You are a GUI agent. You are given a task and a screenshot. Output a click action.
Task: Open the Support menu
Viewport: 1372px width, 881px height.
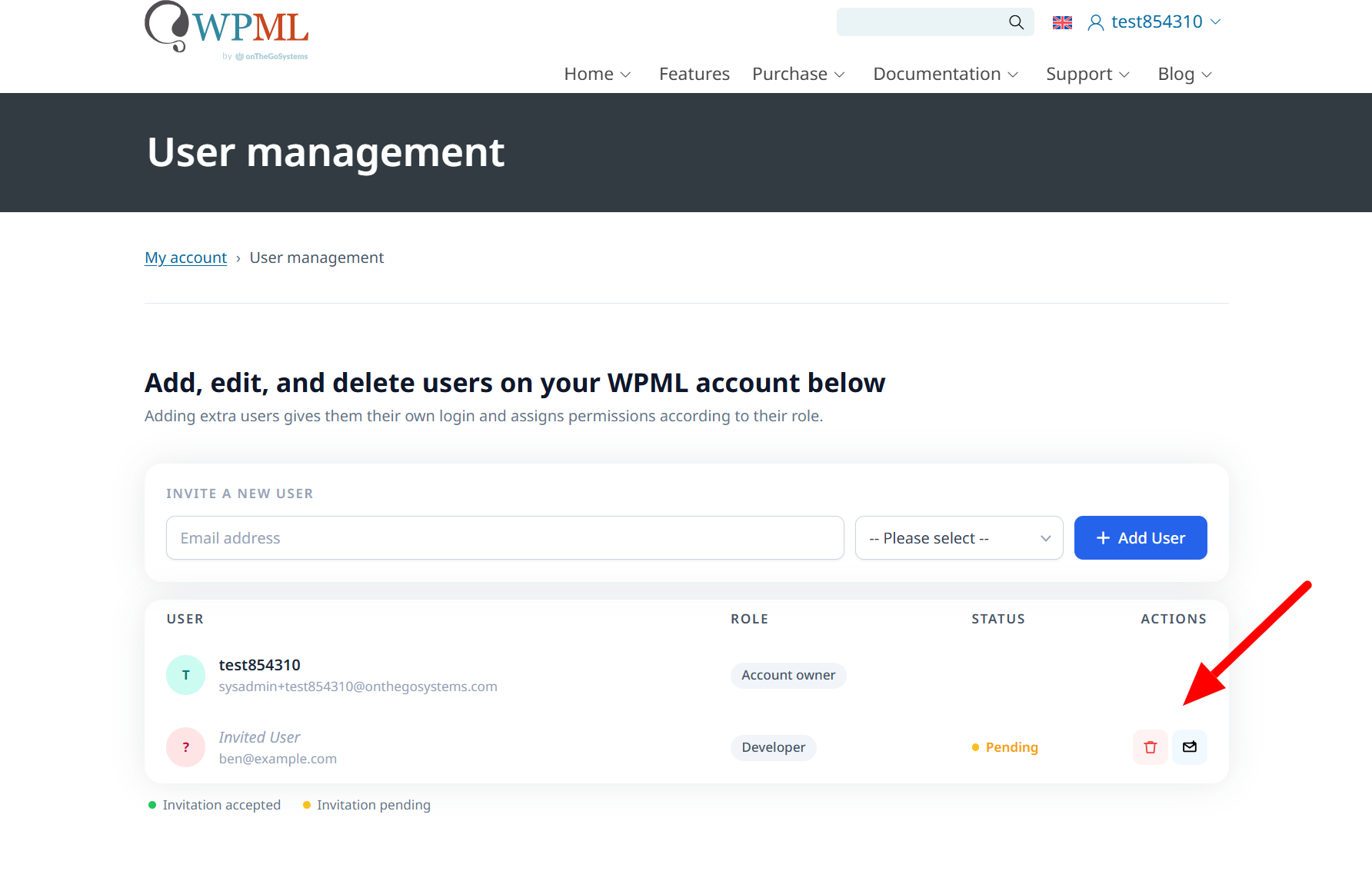coord(1088,74)
